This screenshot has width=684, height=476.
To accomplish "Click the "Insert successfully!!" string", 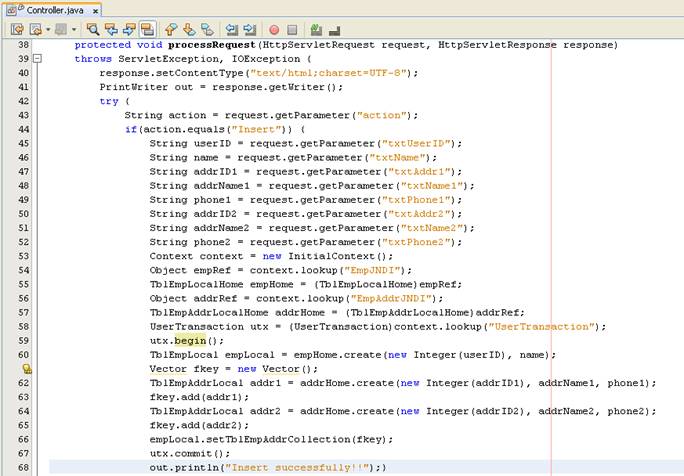I will (300, 468).
